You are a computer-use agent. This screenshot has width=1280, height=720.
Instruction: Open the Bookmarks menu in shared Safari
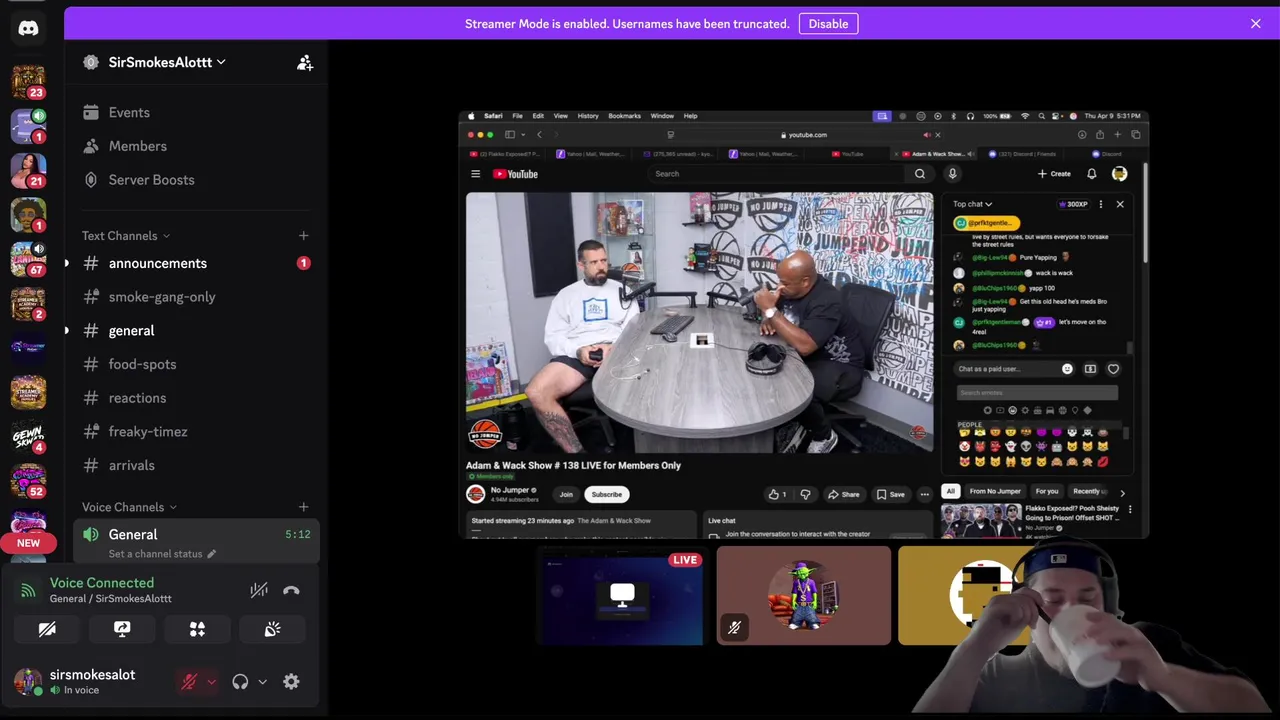tap(624, 116)
